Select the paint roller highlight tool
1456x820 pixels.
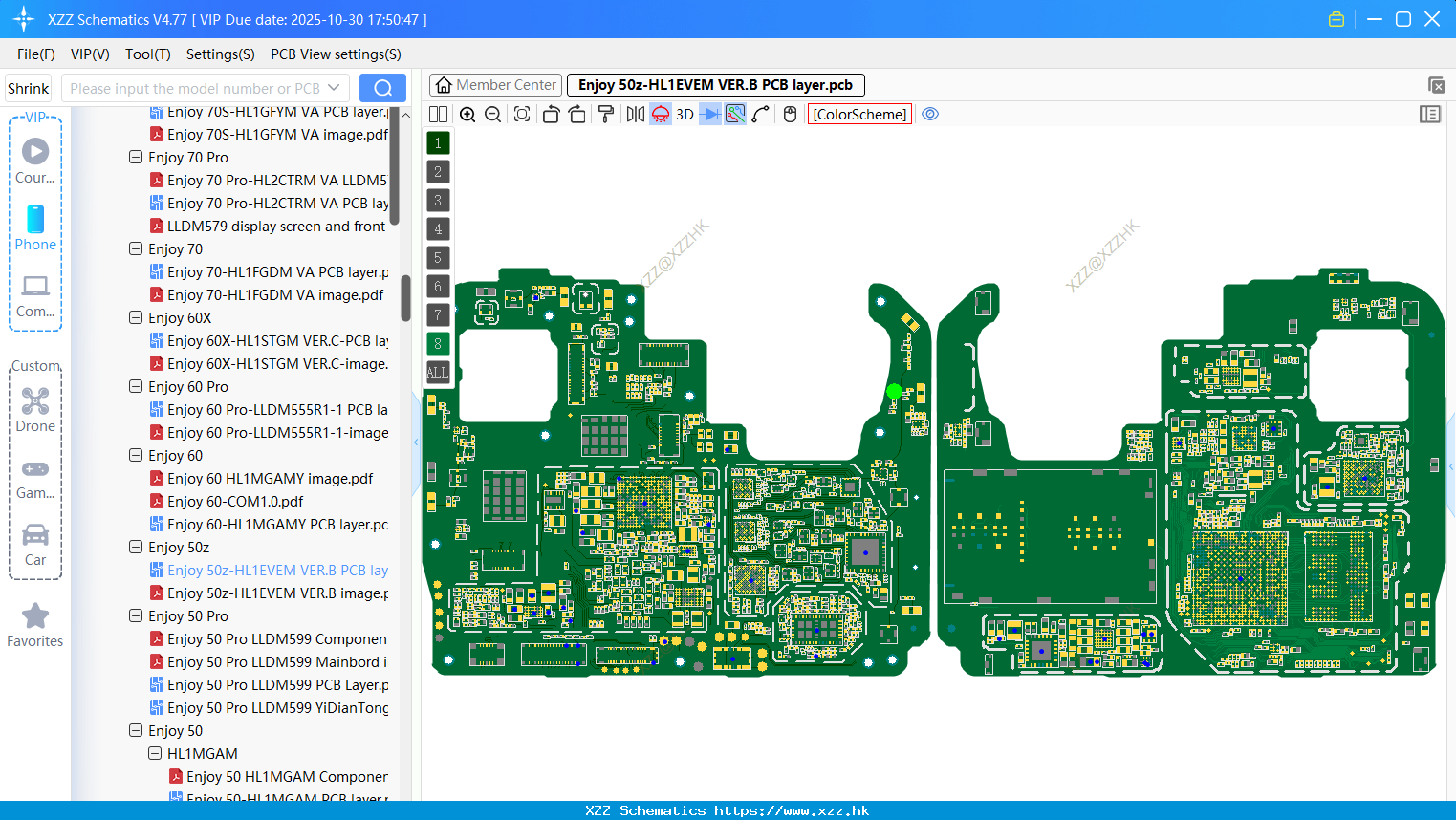click(x=606, y=114)
